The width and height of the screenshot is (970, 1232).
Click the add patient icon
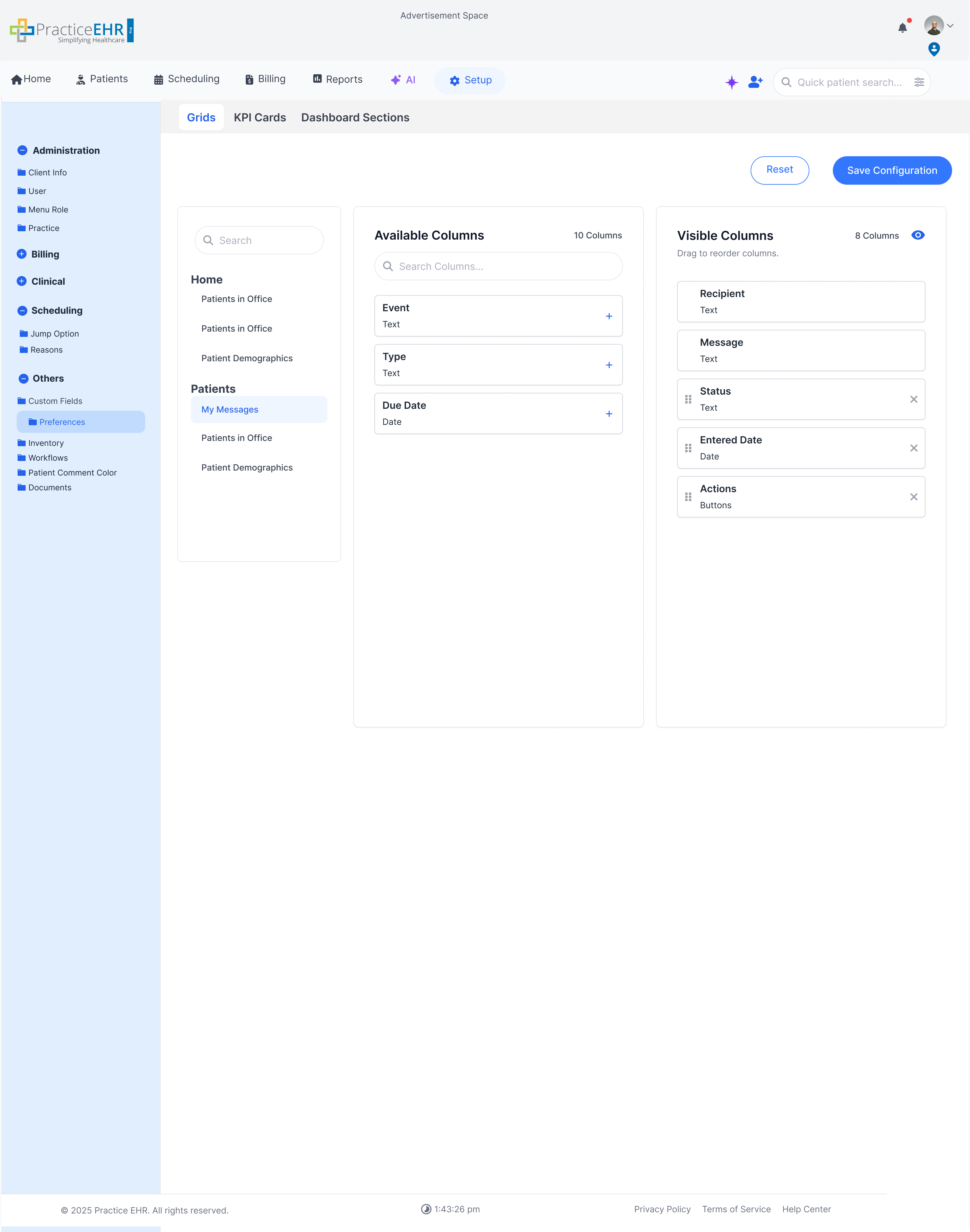755,82
